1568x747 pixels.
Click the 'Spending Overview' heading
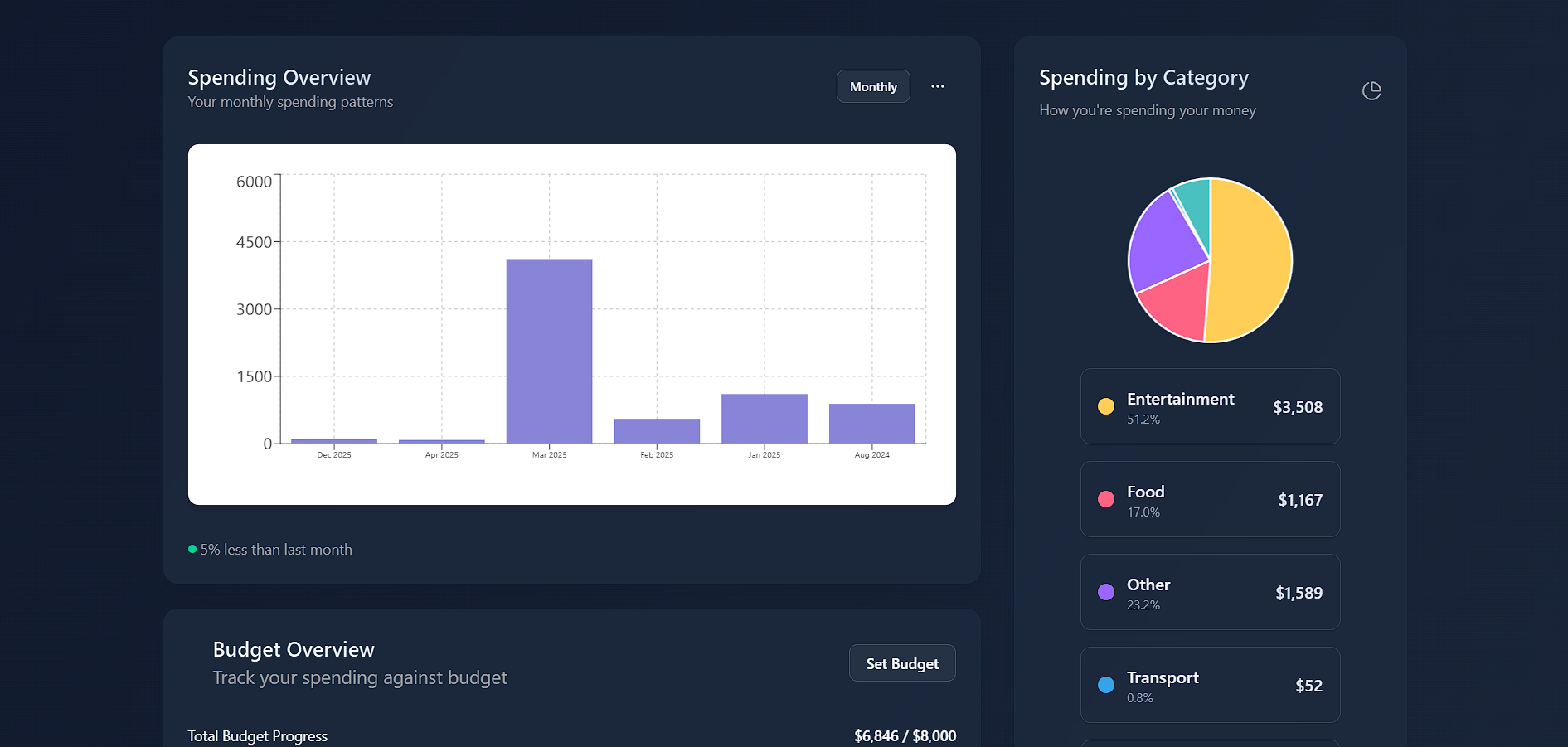(x=279, y=77)
